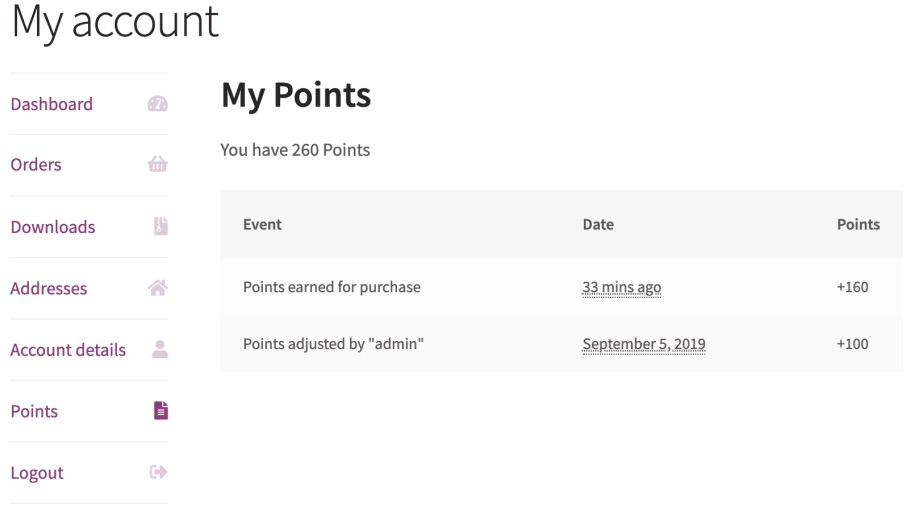The height and width of the screenshot is (514, 908).
Task: Click the Orders basket icon
Action: [157, 165]
